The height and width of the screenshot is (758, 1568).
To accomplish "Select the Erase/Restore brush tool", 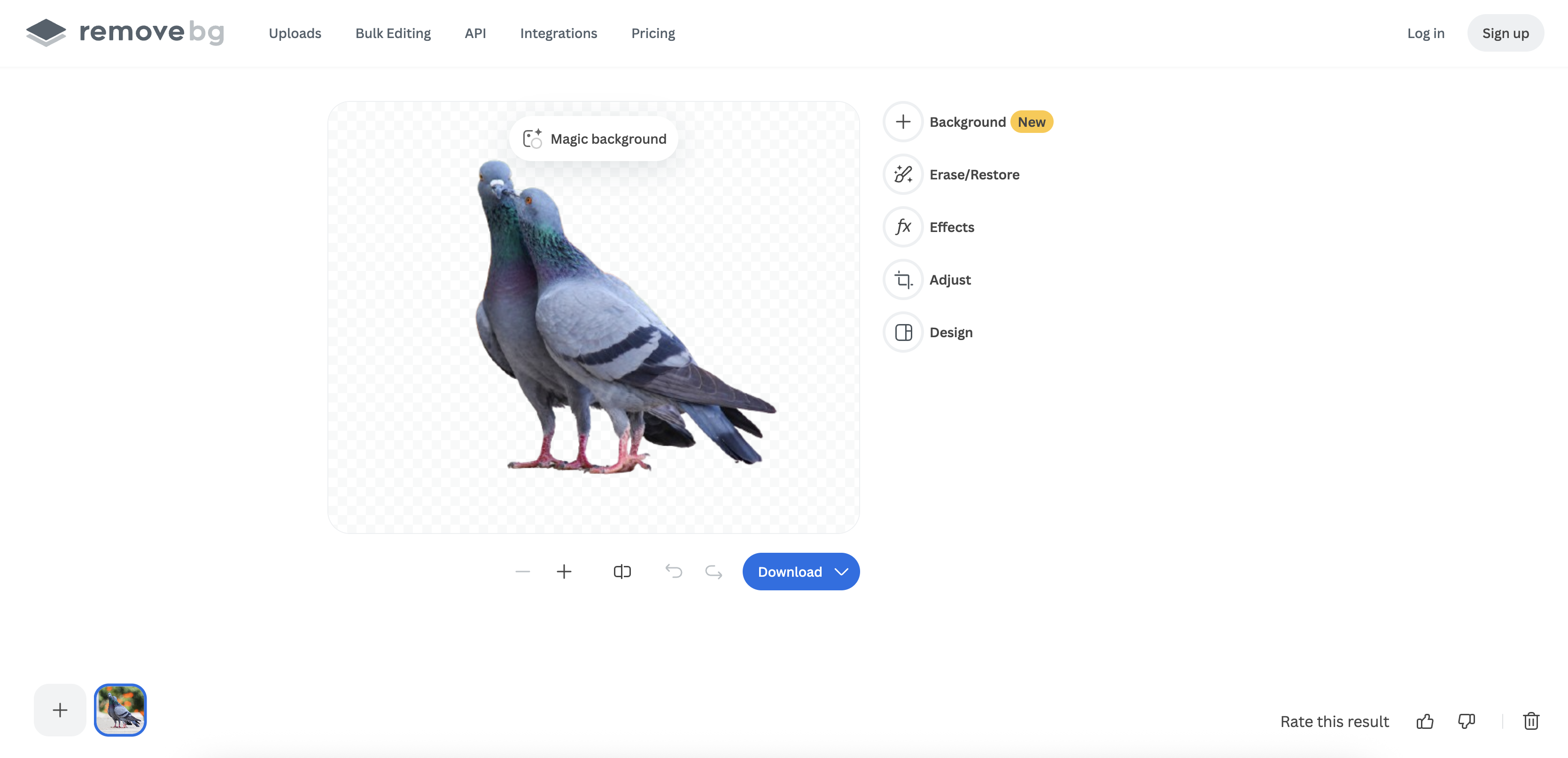I will click(x=903, y=175).
